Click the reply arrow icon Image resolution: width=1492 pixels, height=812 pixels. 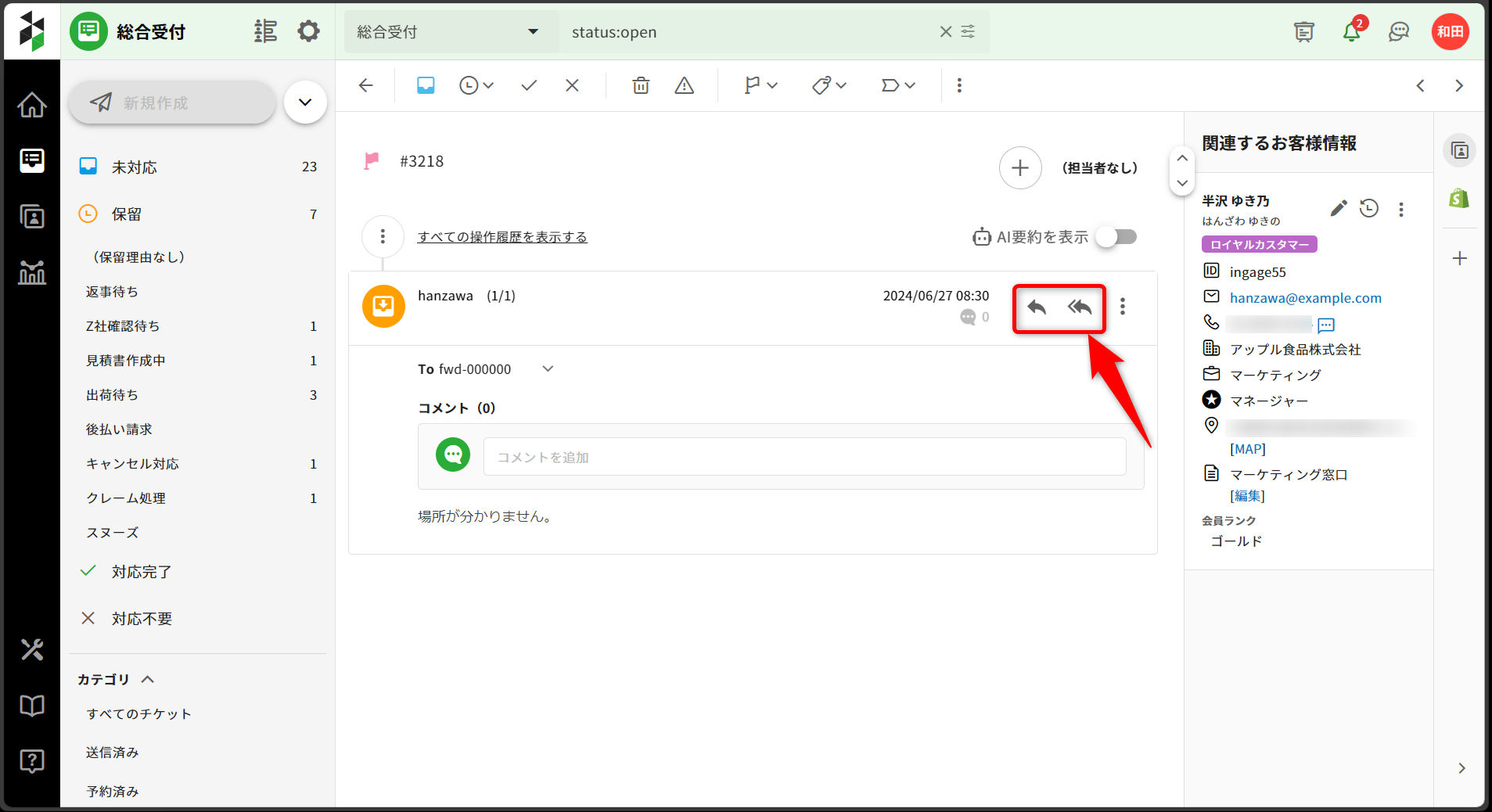[x=1037, y=307]
